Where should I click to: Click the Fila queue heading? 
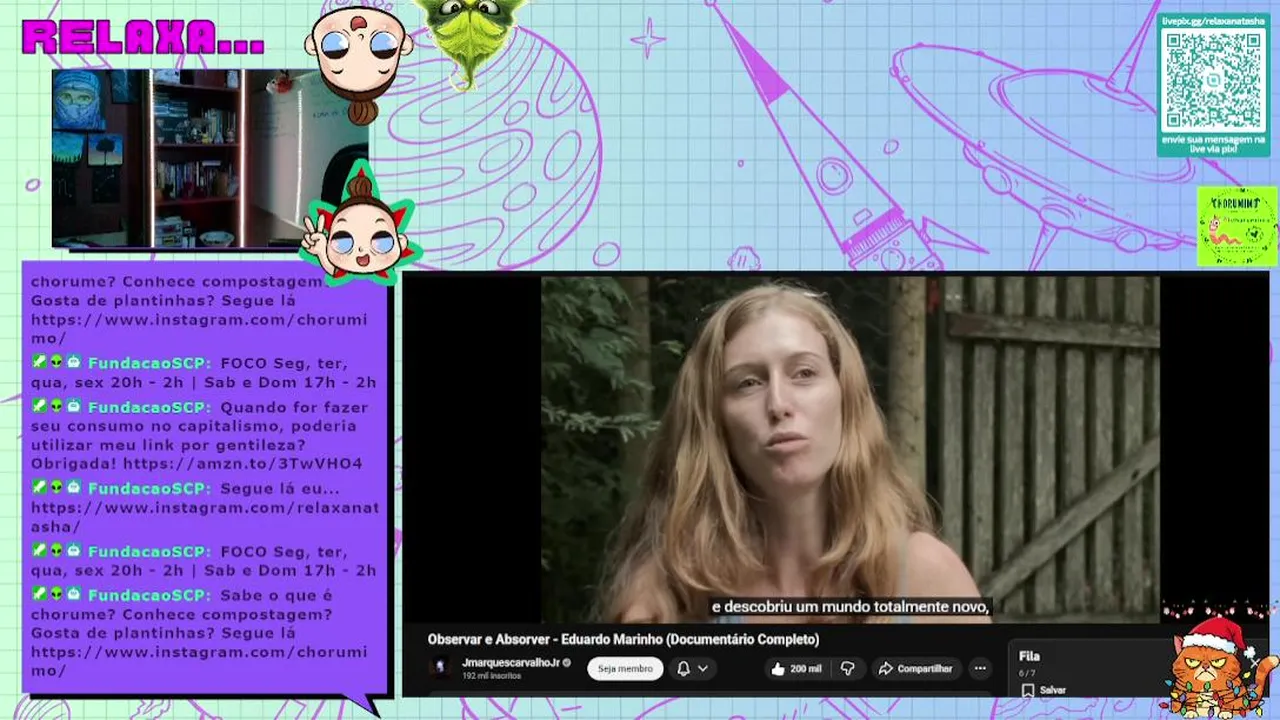(1029, 656)
